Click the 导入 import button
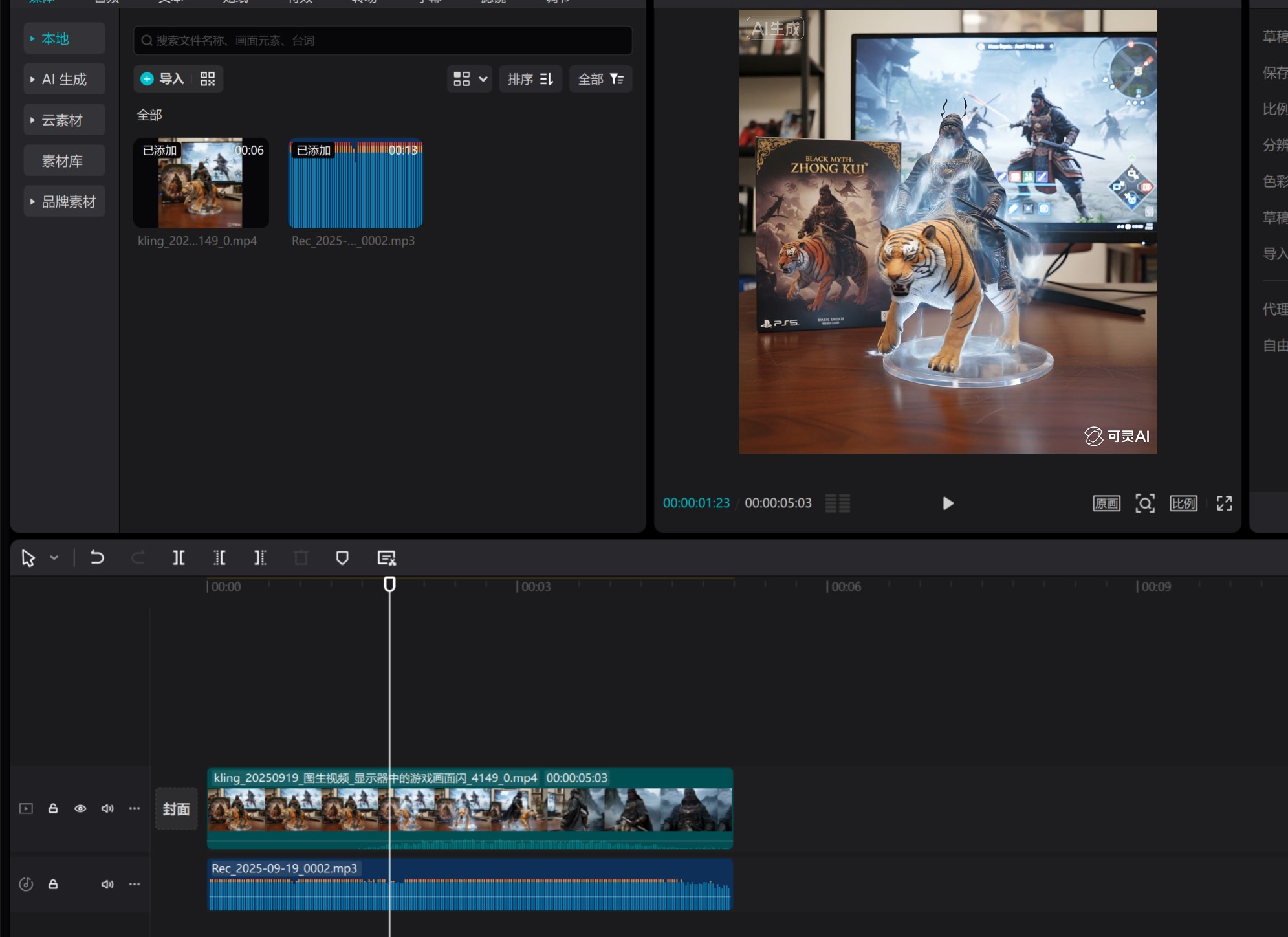1288x937 pixels. [x=163, y=79]
